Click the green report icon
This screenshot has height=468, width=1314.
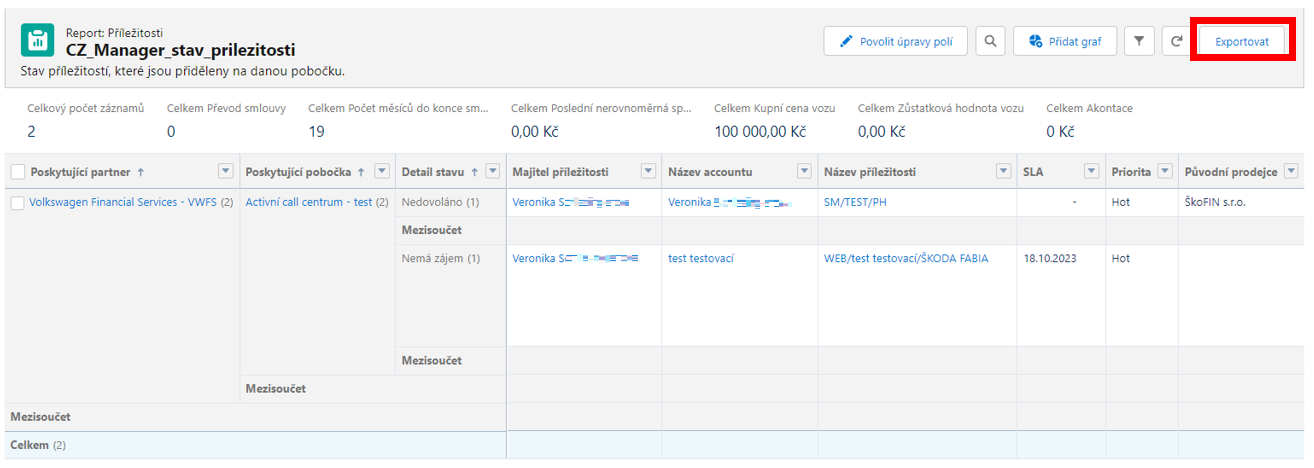[x=38, y=41]
